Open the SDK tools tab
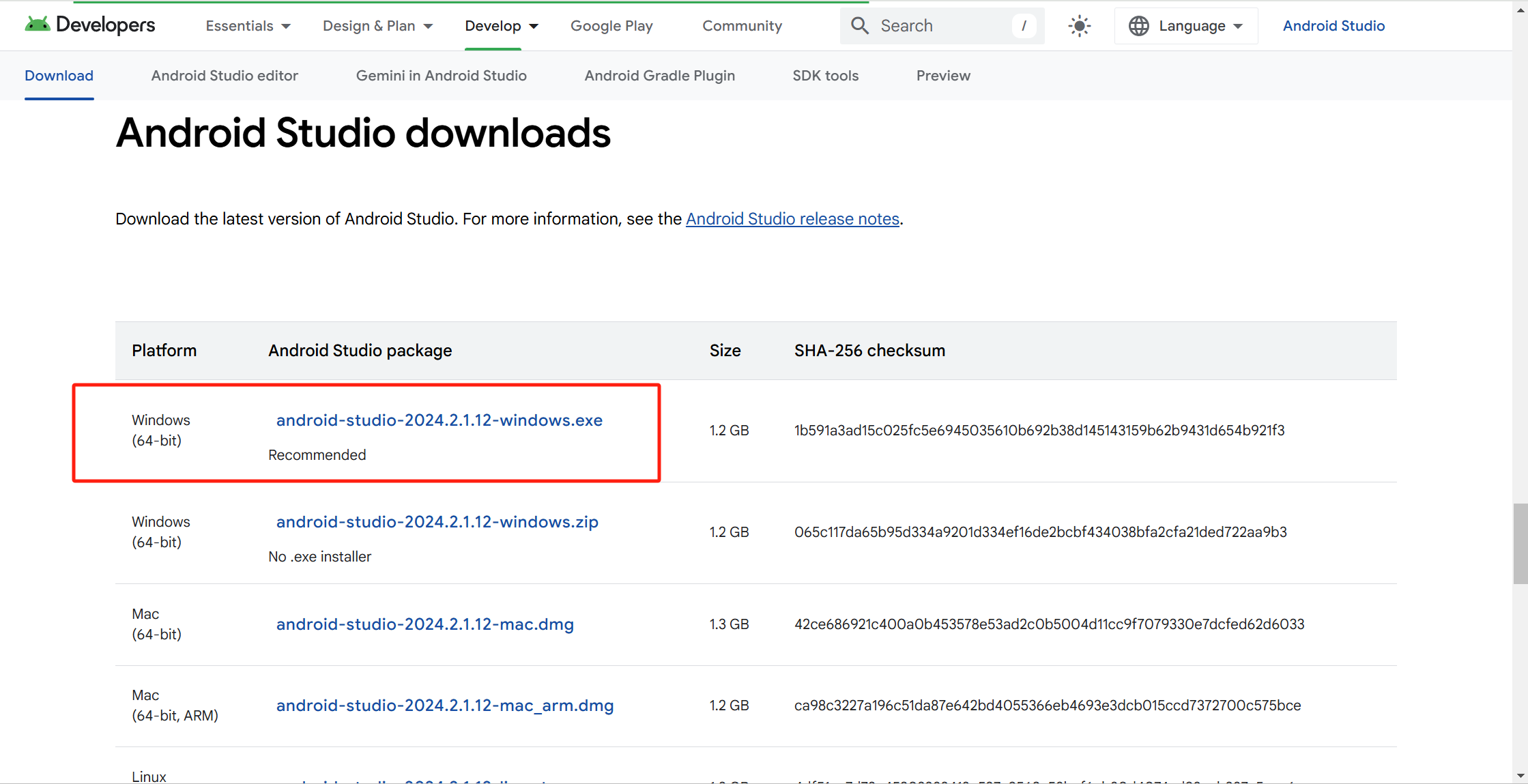Screen dimensions: 1528x784 (x=825, y=76)
